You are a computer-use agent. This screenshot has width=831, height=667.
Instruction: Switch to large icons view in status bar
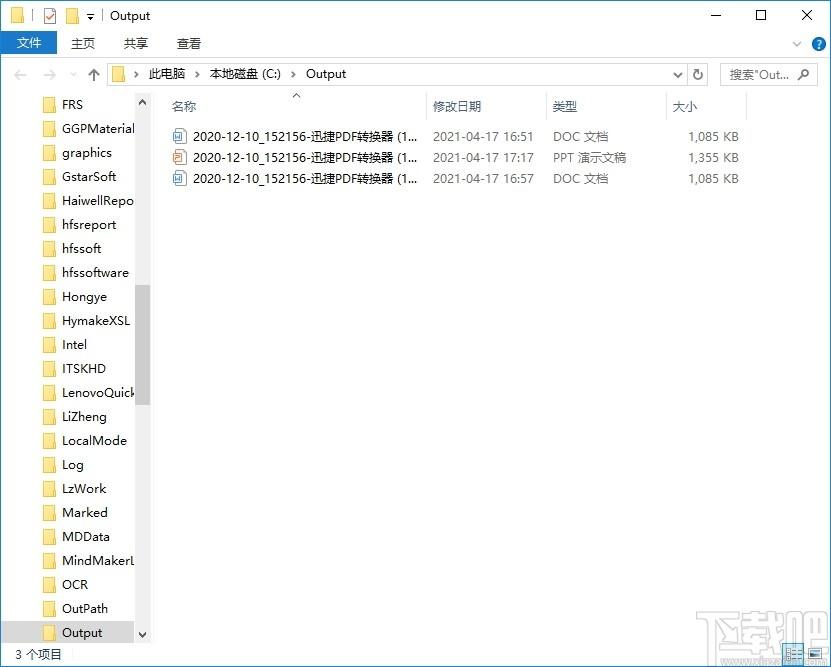pyautogui.click(x=815, y=654)
